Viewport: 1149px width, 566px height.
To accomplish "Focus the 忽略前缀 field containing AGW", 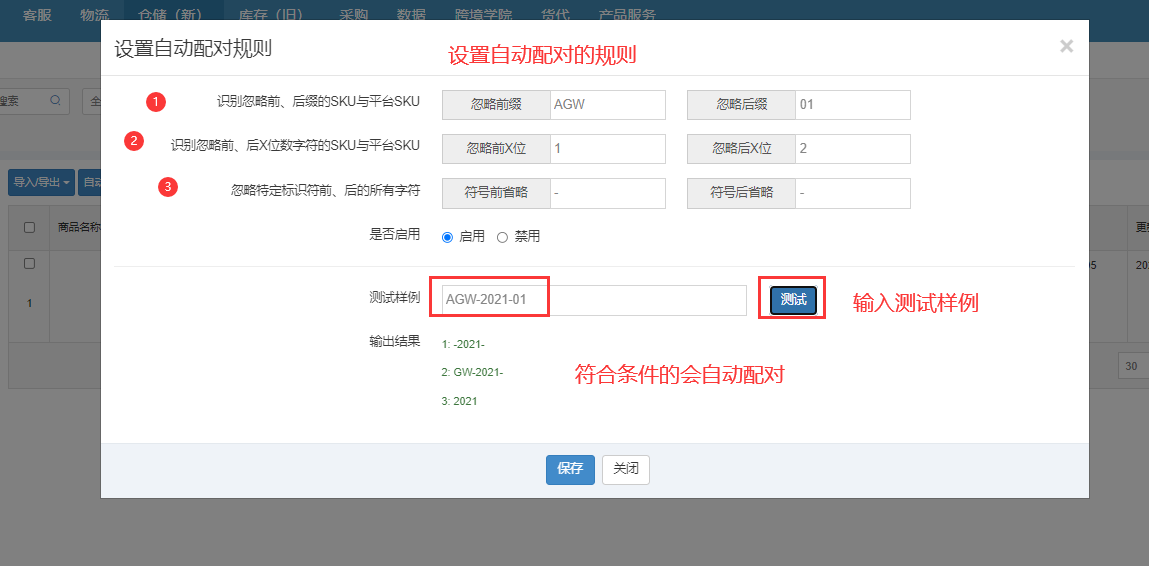I will 607,105.
